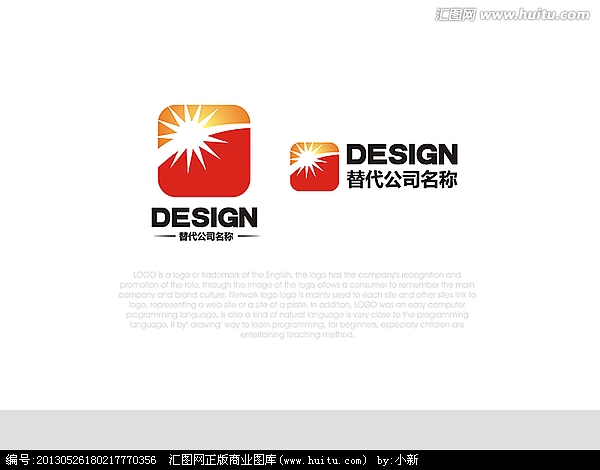
Task: Click the empty gray footer band
Action: pos(300,428)
